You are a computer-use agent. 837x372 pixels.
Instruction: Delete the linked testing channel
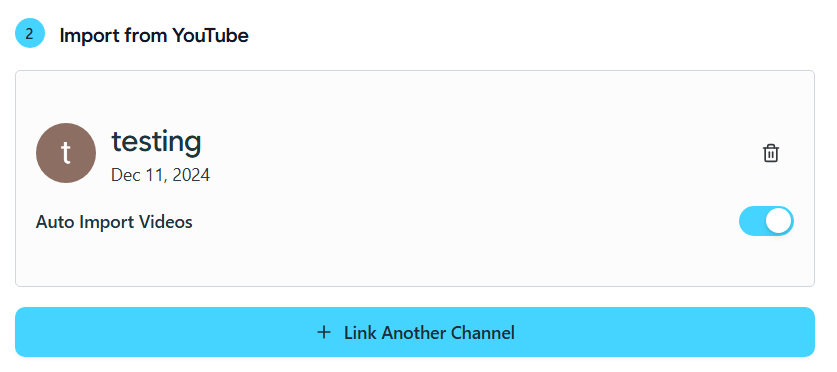click(770, 153)
